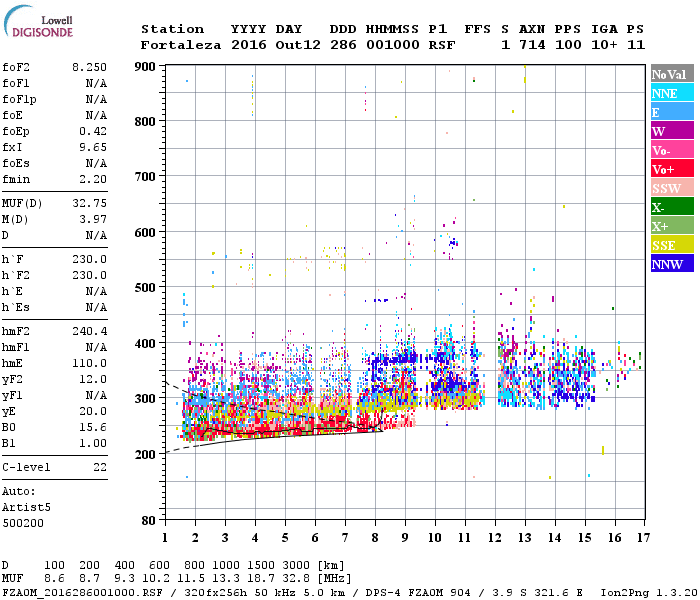Click the MUF(D) value 32.75

pyautogui.click(x=89, y=203)
